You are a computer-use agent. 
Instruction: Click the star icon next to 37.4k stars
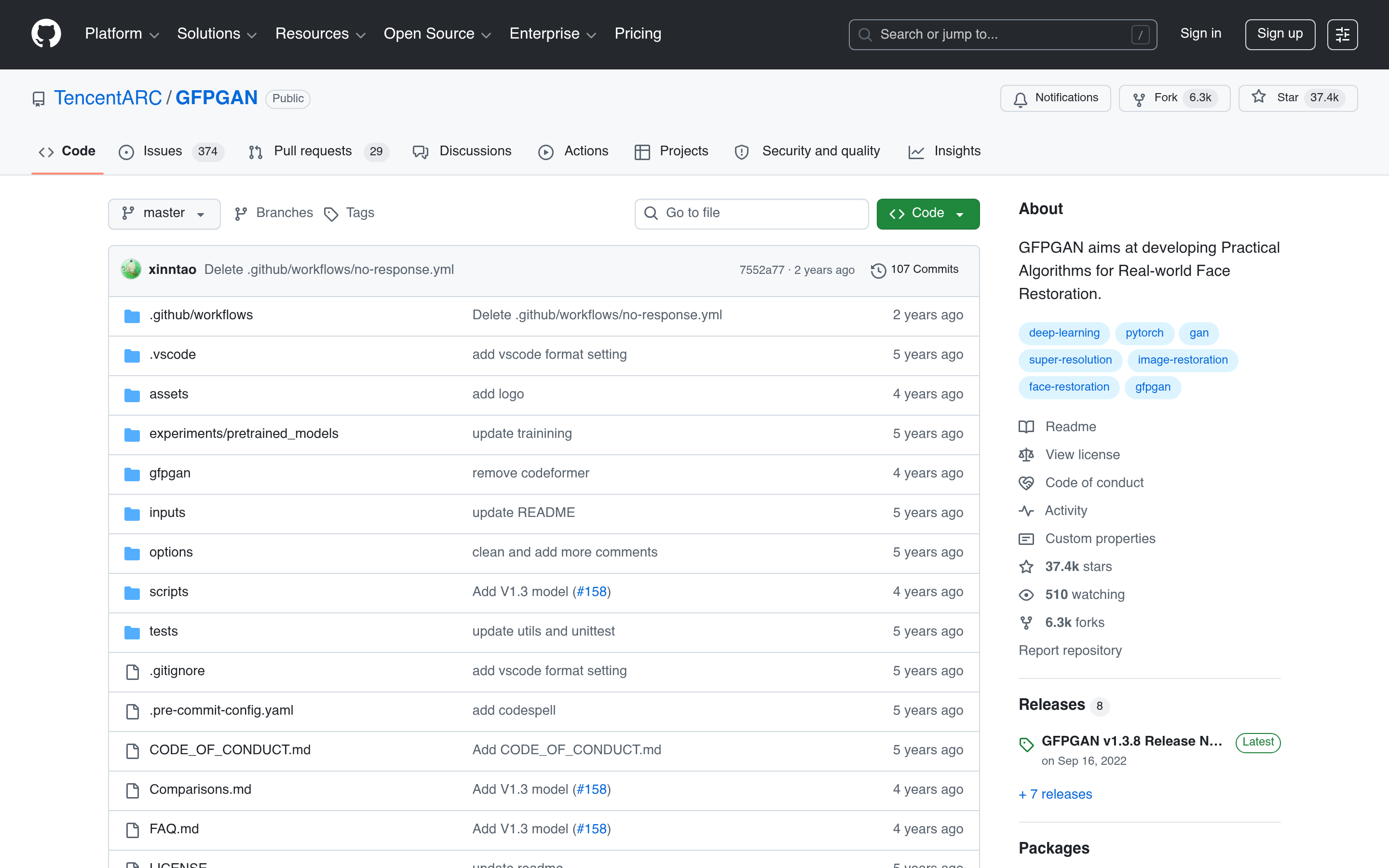[x=1026, y=567]
